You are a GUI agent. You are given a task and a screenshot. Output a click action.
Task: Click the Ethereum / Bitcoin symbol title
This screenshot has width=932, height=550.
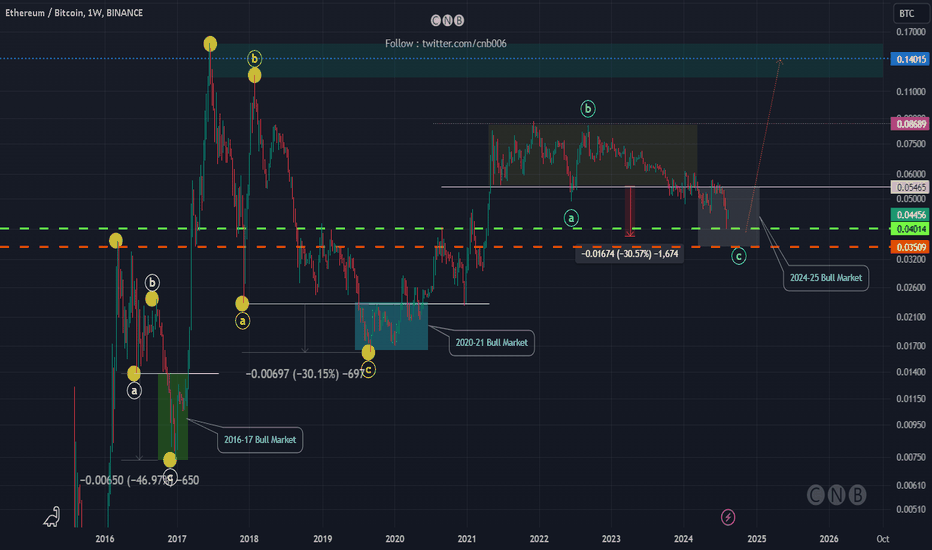74,12
